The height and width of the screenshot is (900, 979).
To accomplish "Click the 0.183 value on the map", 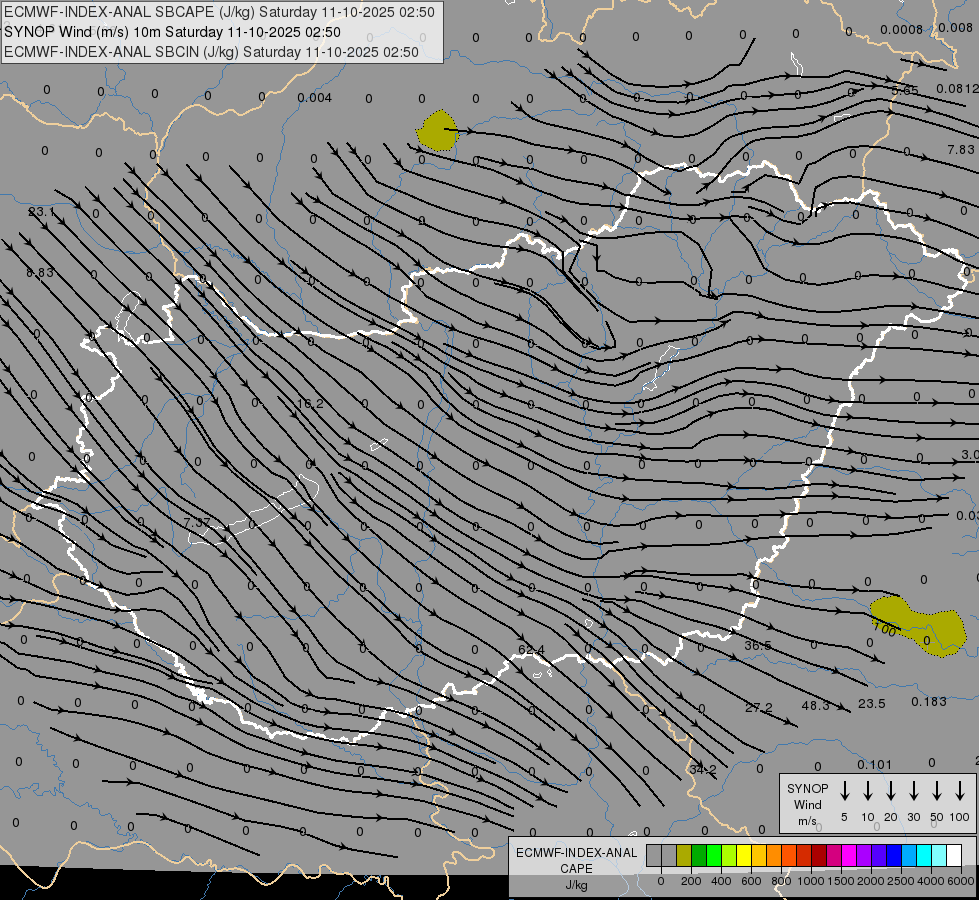I will coord(929,702).
